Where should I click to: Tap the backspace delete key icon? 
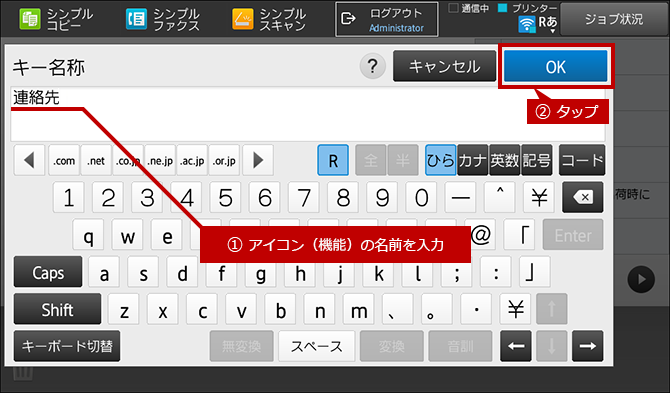click(x=583, y=197)
